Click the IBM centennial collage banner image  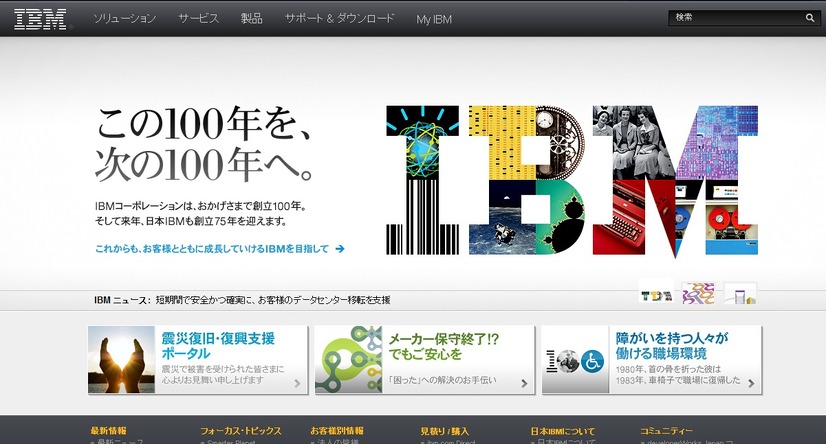[572, 181]
